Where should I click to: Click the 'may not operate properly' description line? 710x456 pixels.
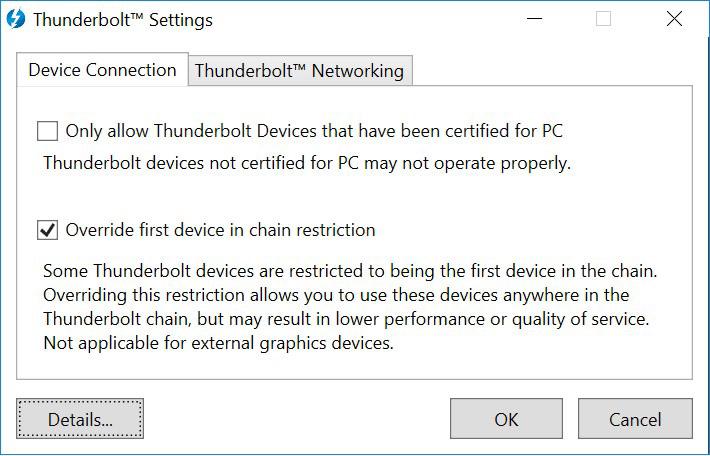[307, 163]
